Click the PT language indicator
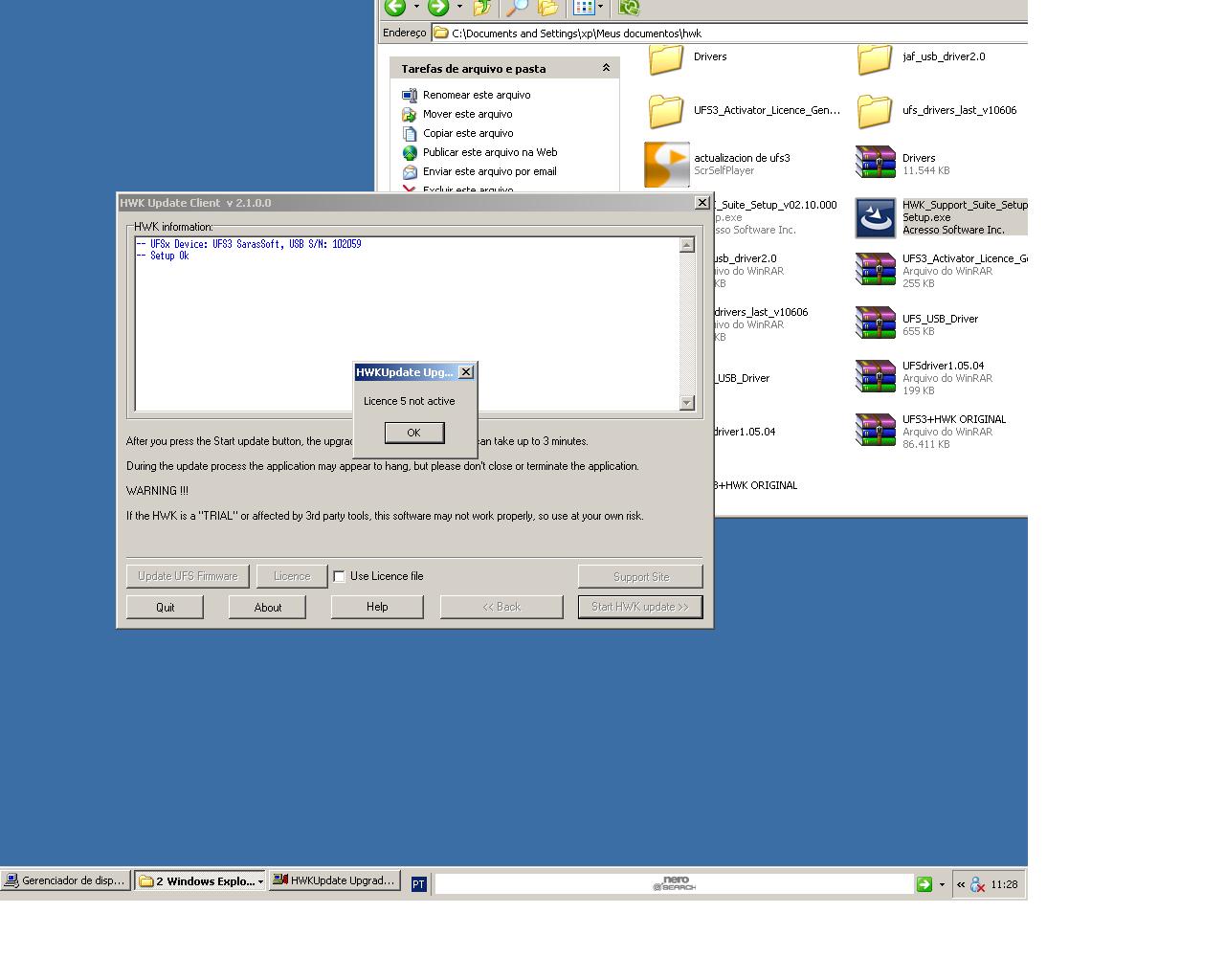Image resolution: width=1225 pixels, height=980 pixels. point(418,884)
